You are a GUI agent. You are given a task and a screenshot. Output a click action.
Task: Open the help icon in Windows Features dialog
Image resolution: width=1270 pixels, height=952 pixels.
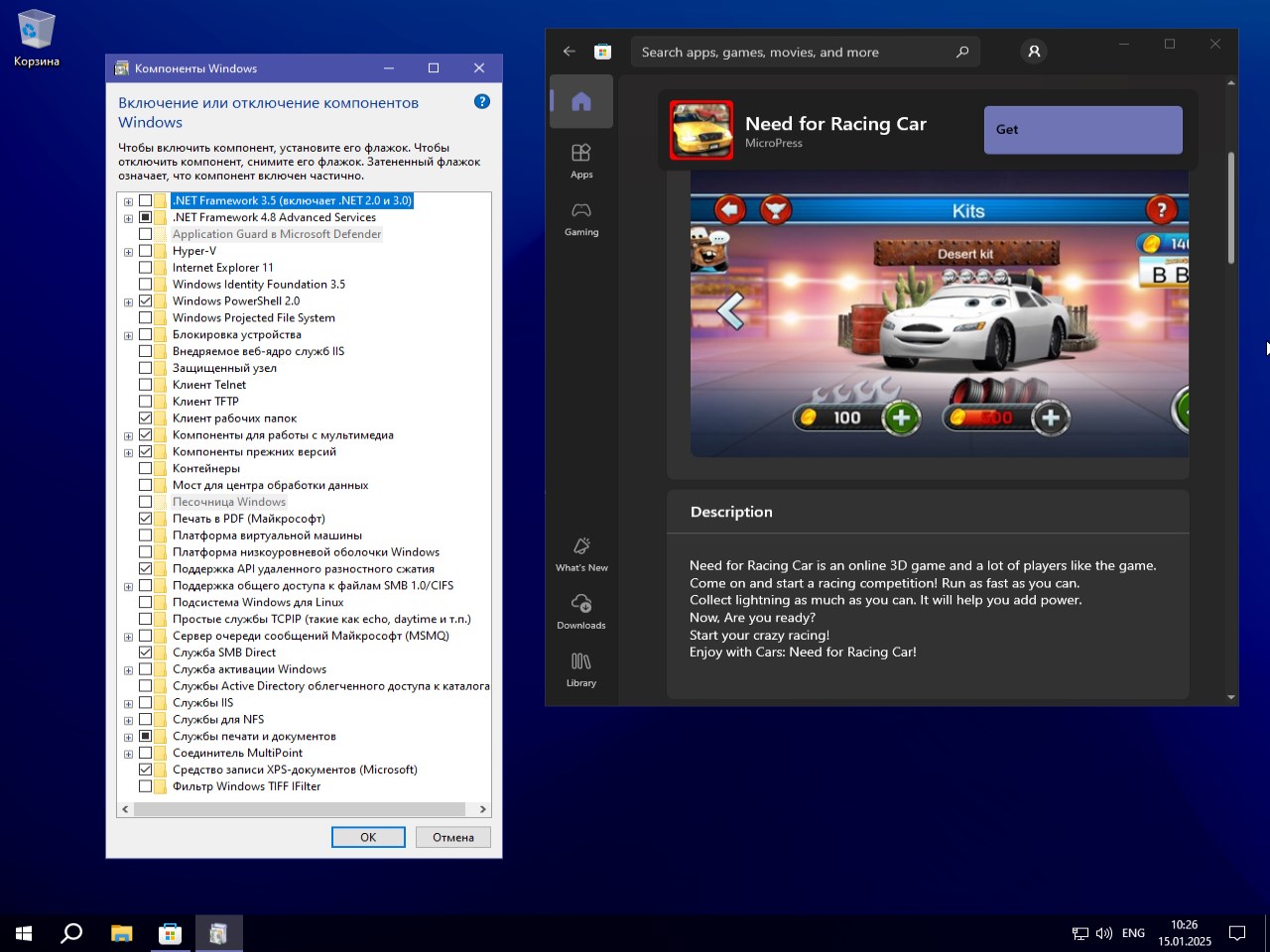[482, 101]
